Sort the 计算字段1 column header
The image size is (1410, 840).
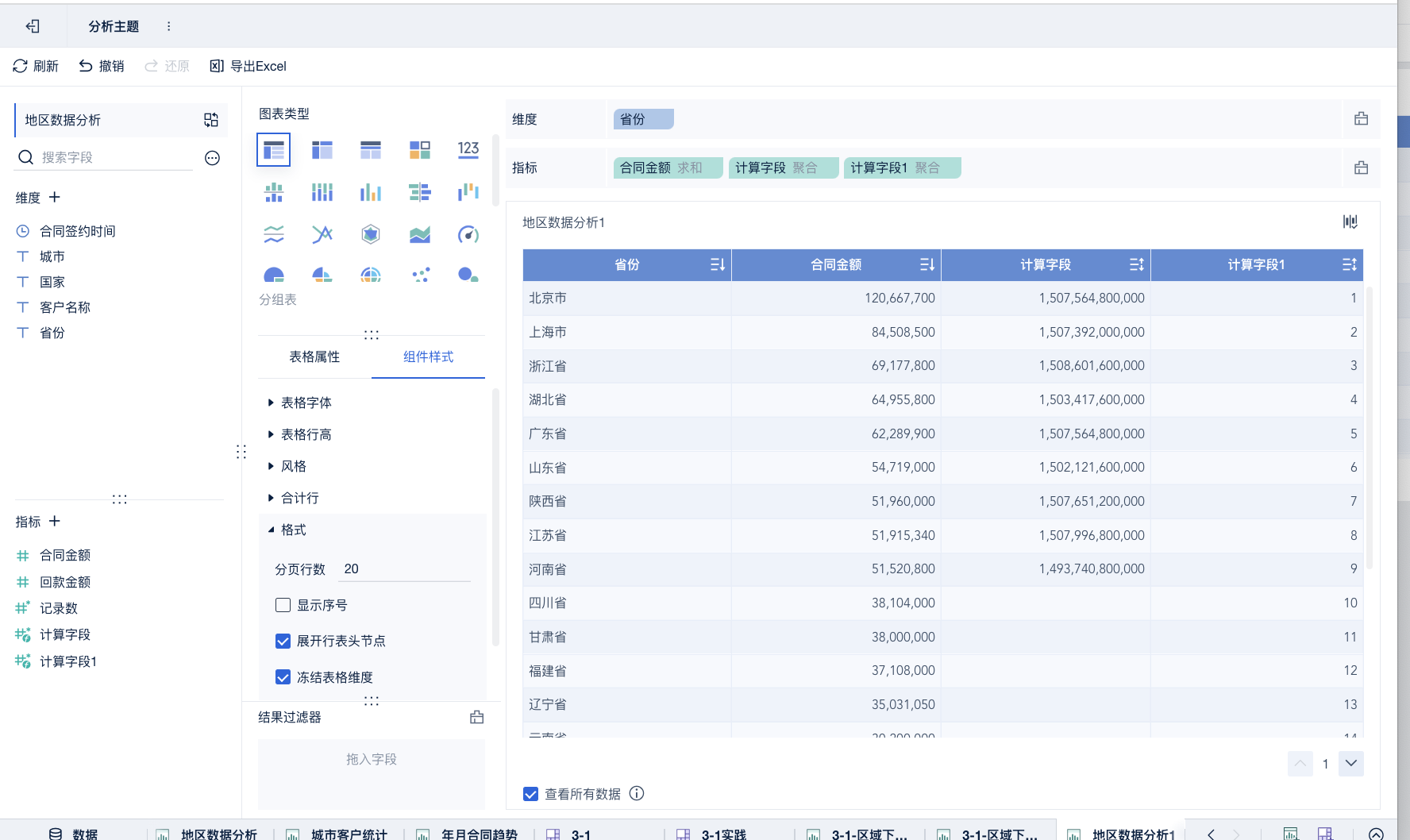1350,264
